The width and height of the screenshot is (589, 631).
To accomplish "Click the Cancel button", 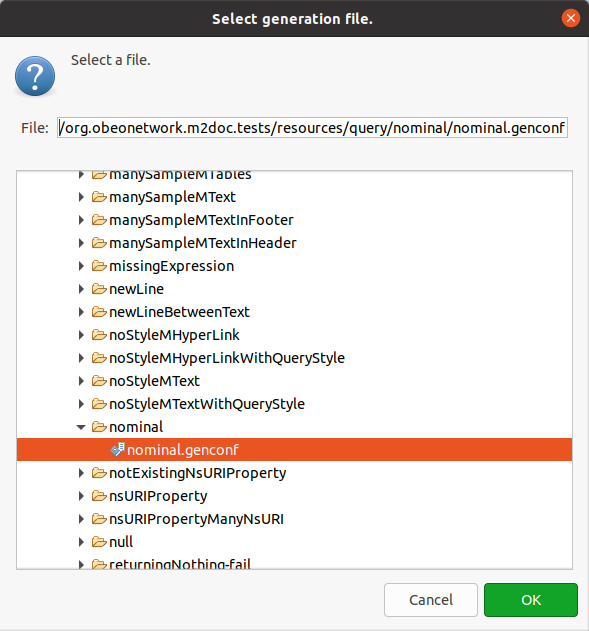I will click(x=430, y=600).
